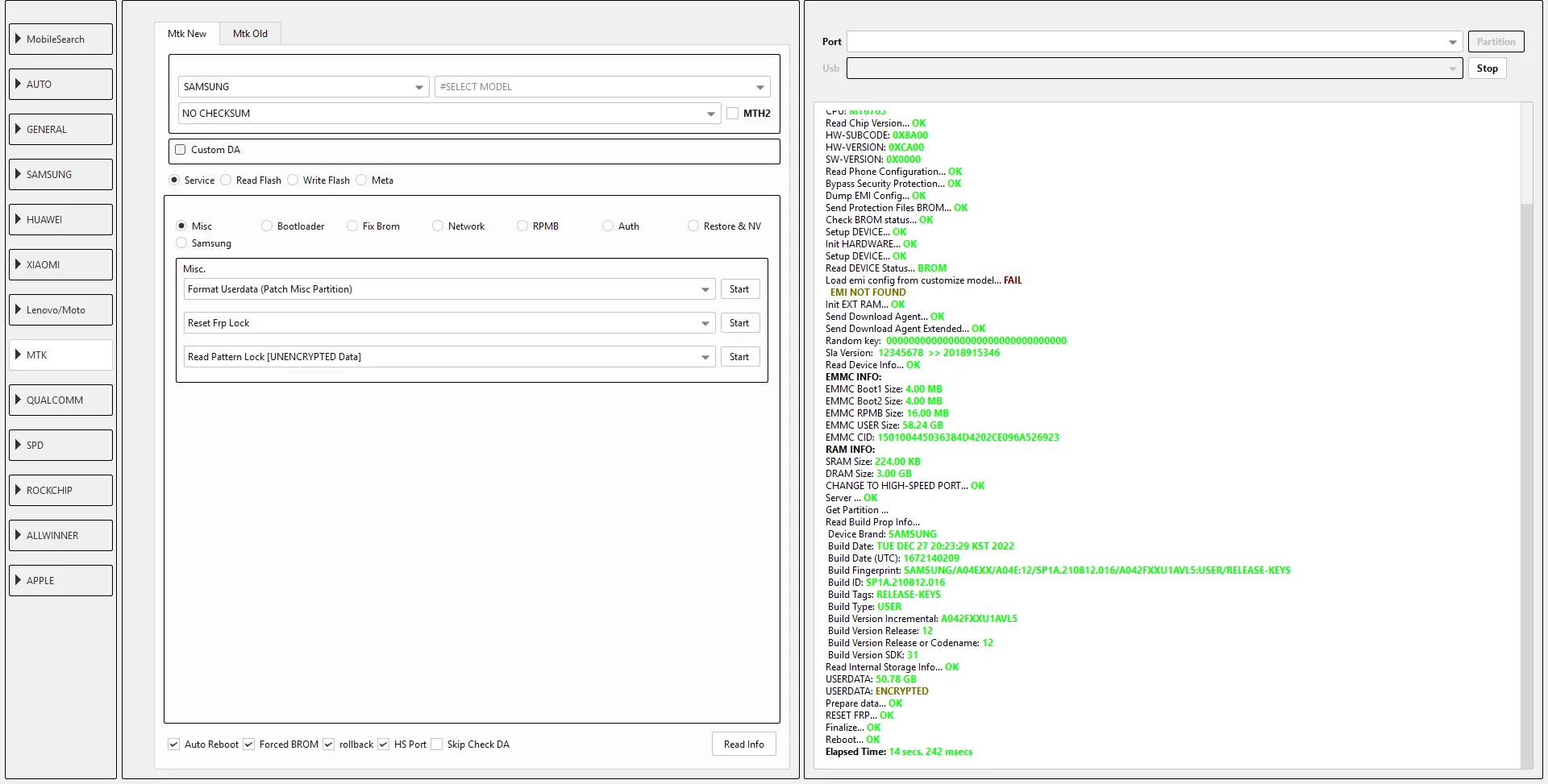
Task: Open the SAMSUNG brand dropdown
Action: (x=418, y=87)
